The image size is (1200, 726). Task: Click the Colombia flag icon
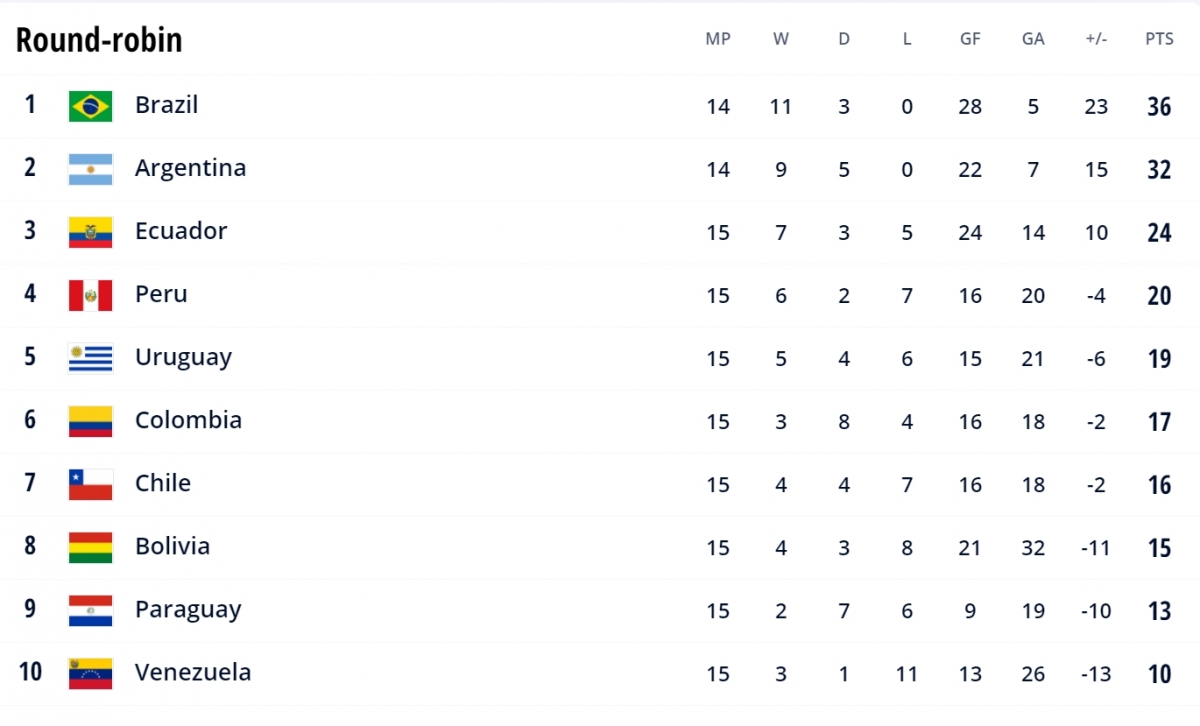(x=90, y=421)
